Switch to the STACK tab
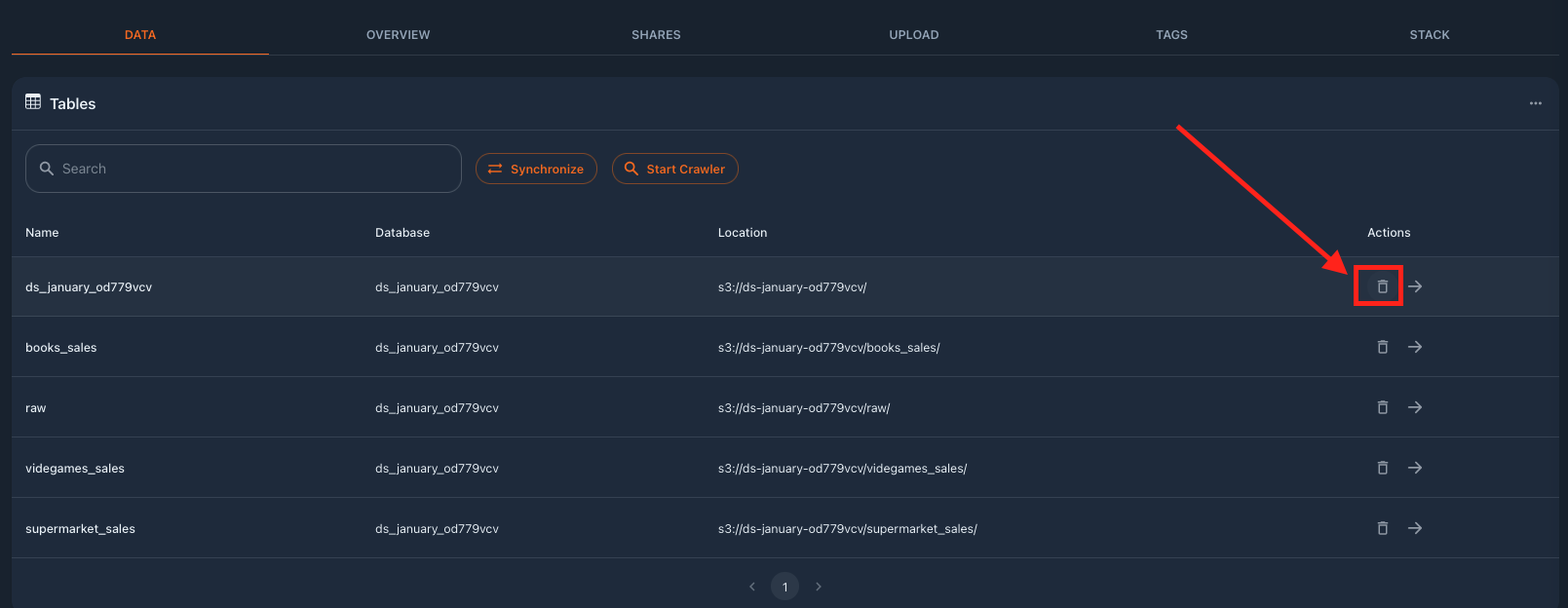The width and height of the screenshot is (1568, 608). coord(1430,35)
